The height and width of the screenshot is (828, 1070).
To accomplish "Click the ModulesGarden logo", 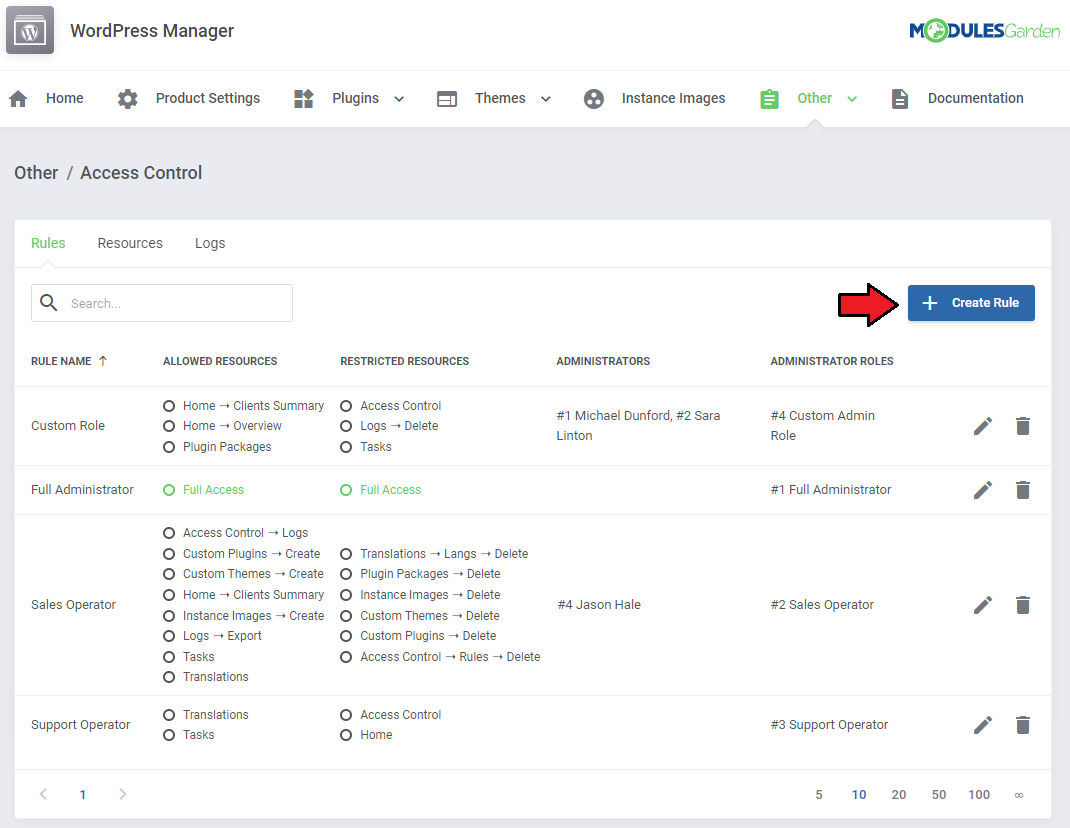I will point(984,31).
